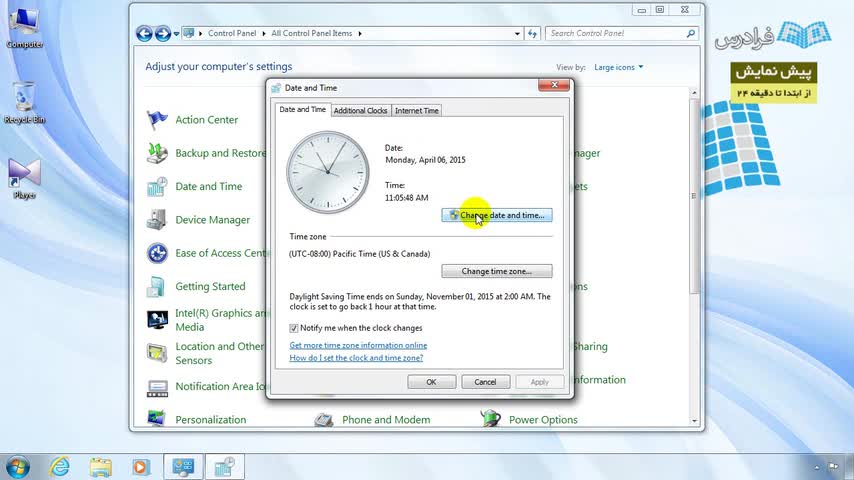This screenshot has height=480, width=854.
Task: Open Ease of Access Center icon
Action: (157, 253)
